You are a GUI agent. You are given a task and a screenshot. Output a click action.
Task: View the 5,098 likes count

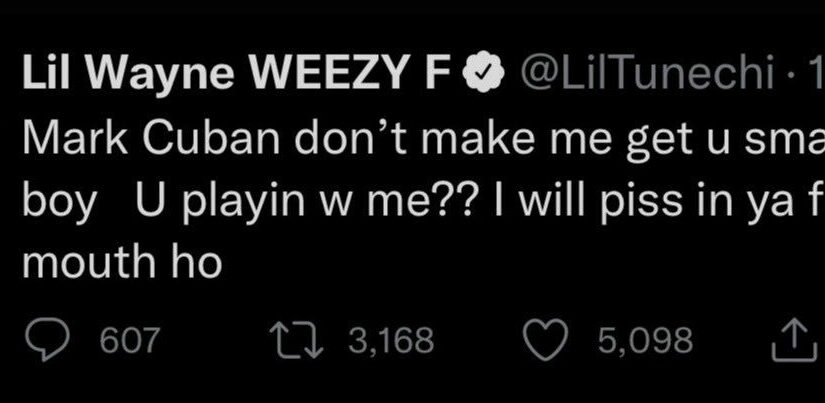point(646,340)
